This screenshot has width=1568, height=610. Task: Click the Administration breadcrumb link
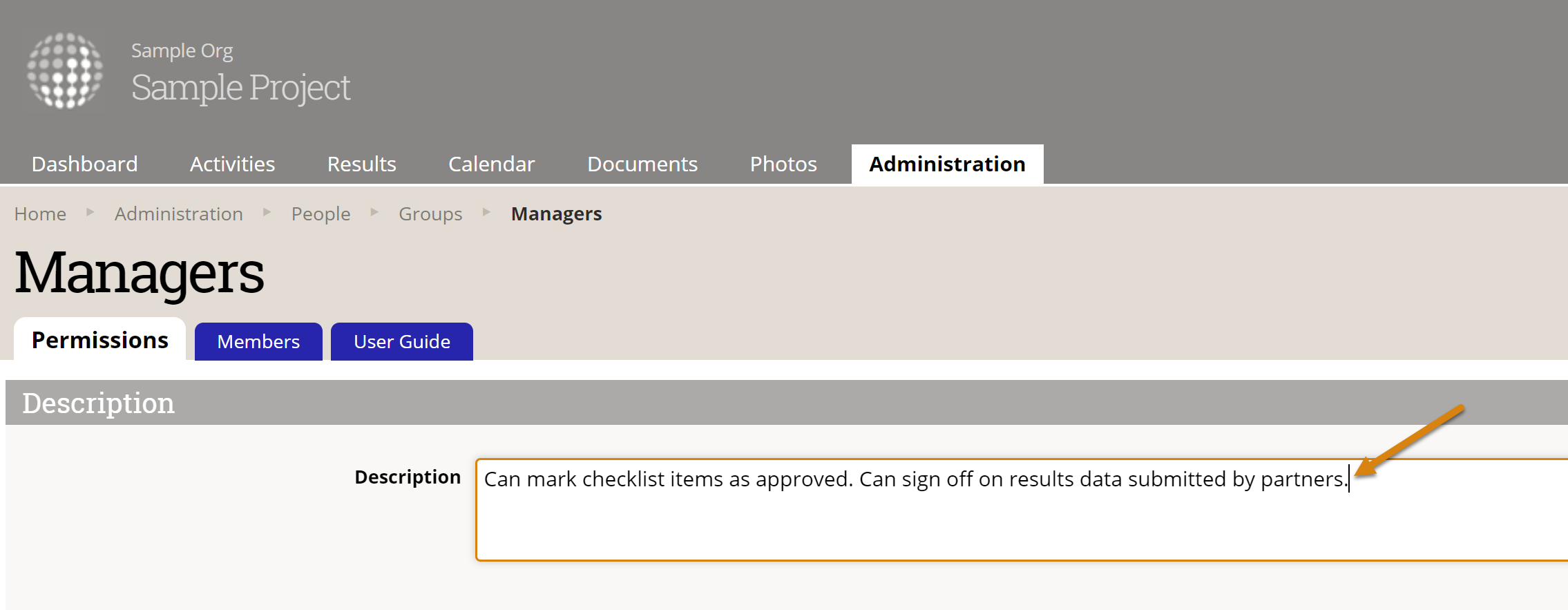178,214
